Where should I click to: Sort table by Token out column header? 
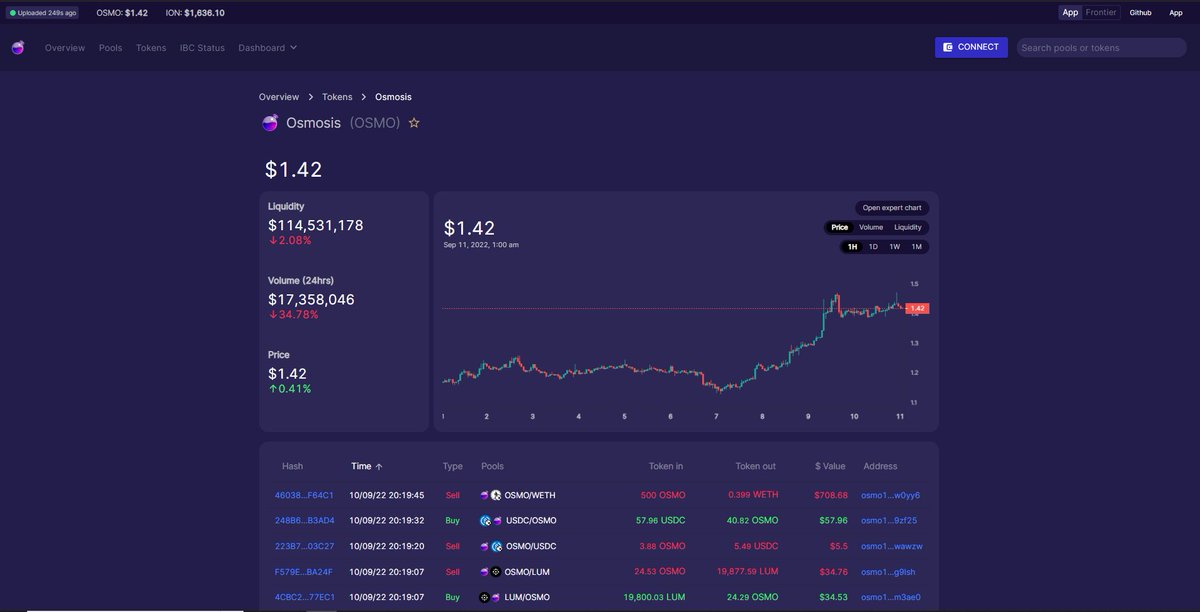coord(755,466)
